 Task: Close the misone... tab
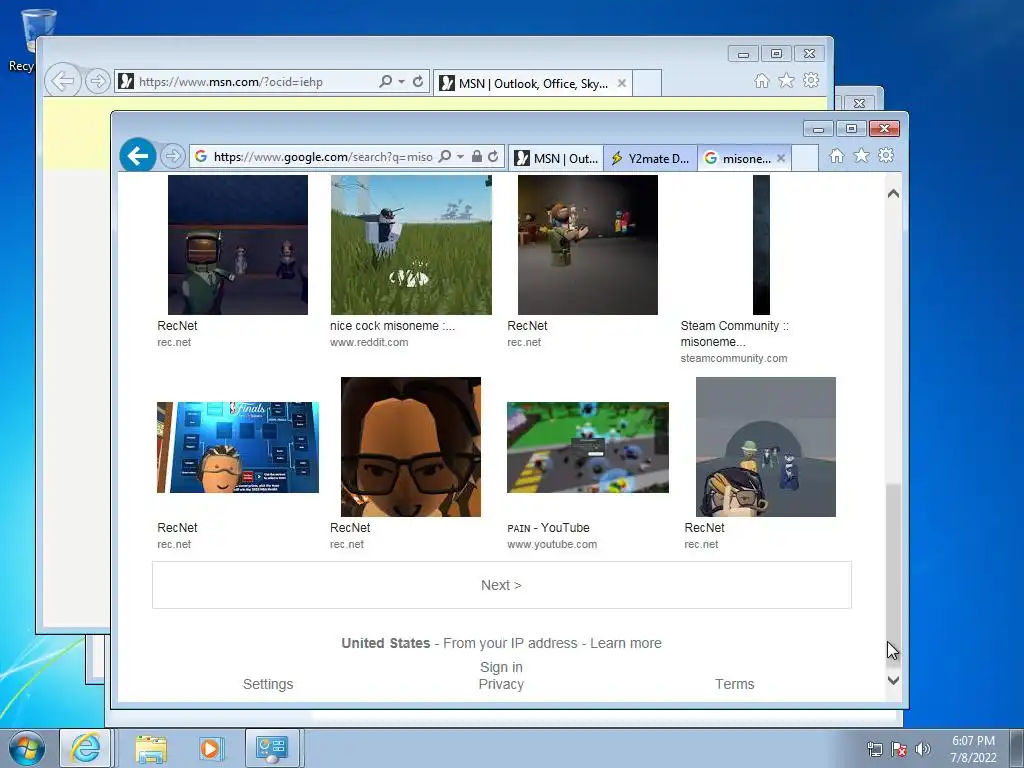pos(780,158)
